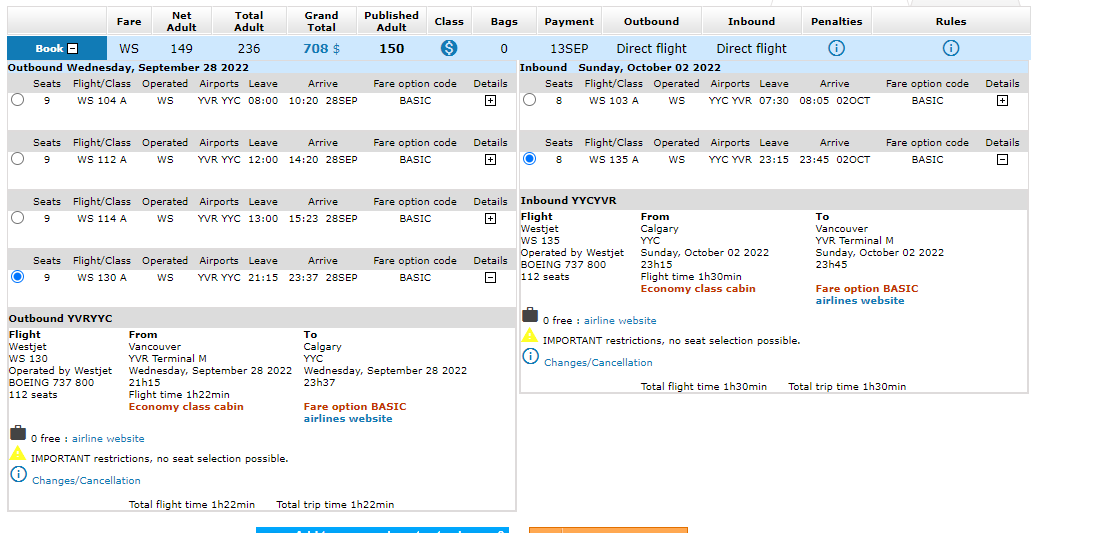Open the Rules info icon
The image size is (1100, 533).
pos(951,48)
